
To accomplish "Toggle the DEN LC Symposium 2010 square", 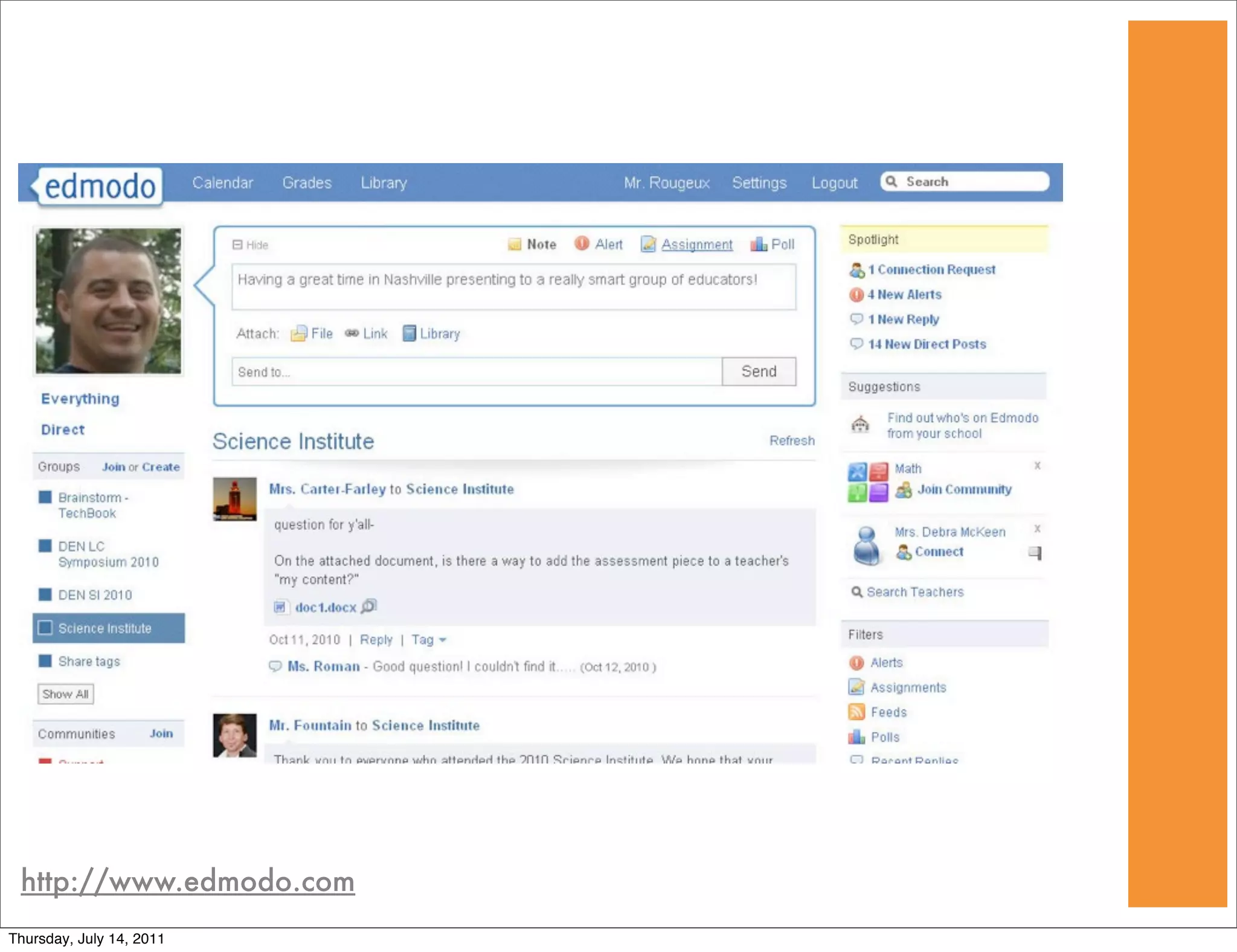I will [45, 546].
